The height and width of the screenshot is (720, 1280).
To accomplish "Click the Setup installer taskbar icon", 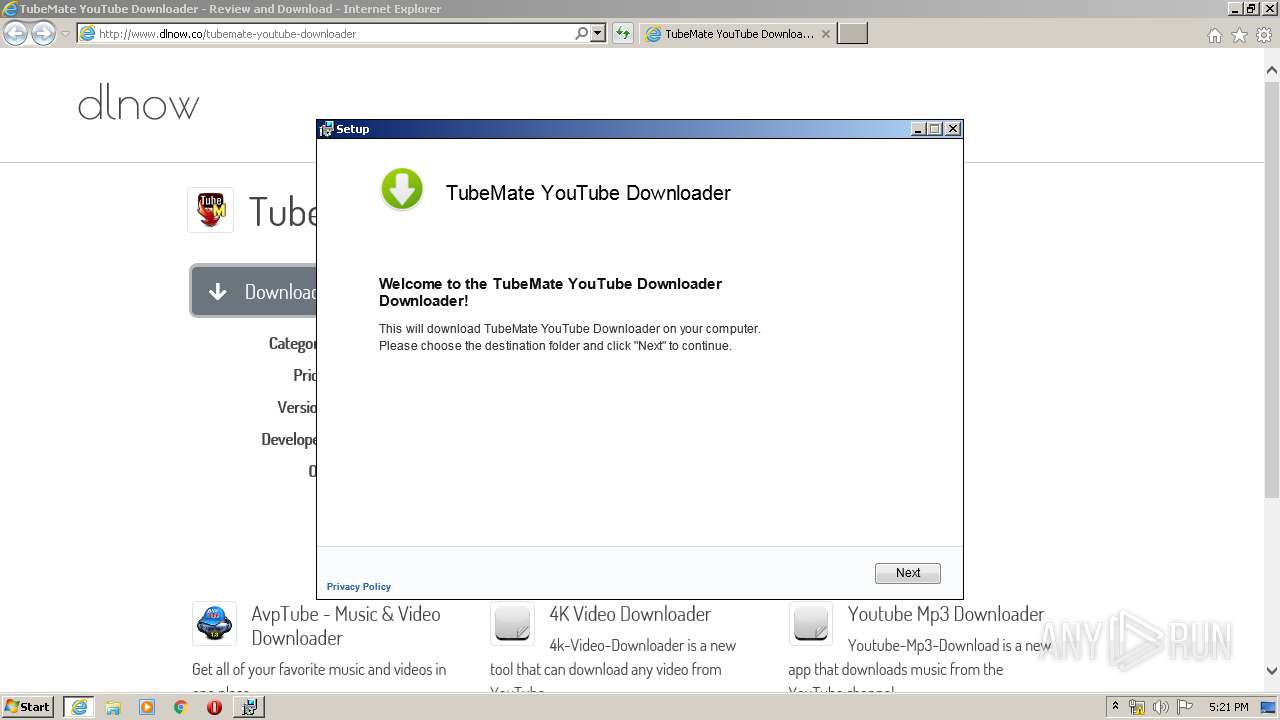I will 249,707.
